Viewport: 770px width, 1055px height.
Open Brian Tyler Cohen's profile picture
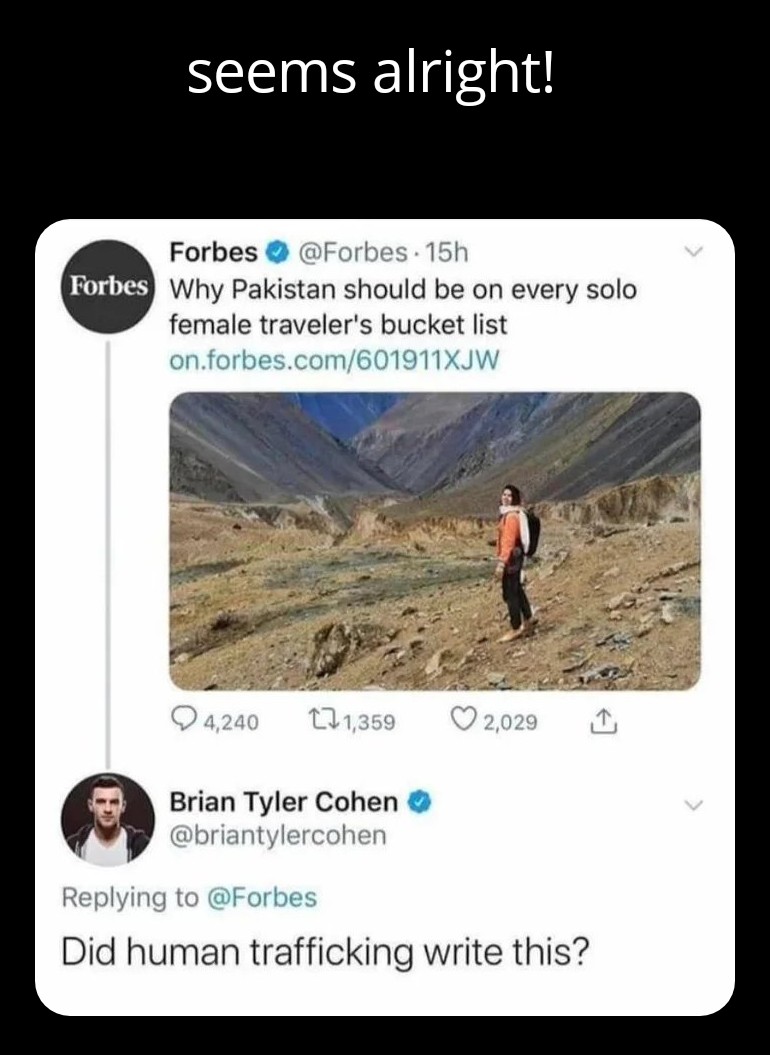tap(108, 818)
